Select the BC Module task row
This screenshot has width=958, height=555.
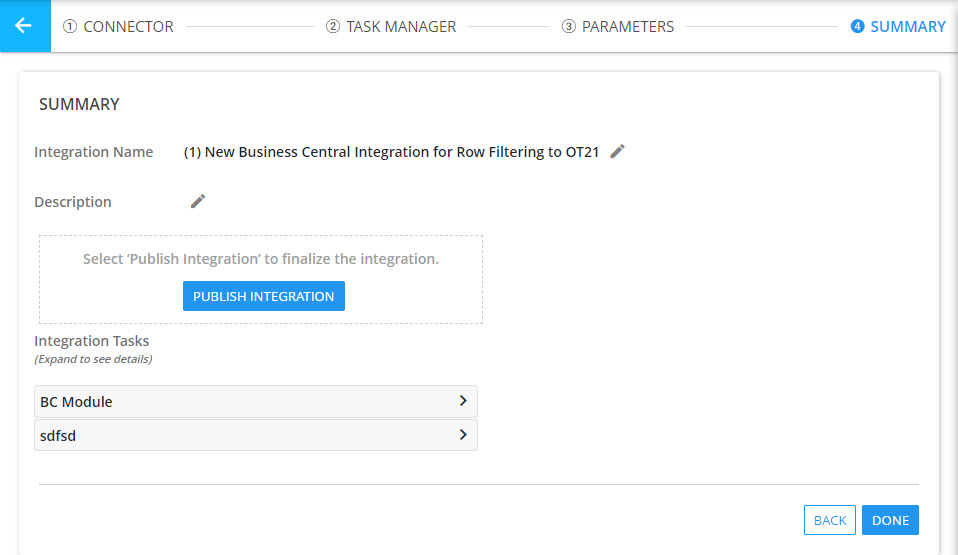[x=240, y=401]
